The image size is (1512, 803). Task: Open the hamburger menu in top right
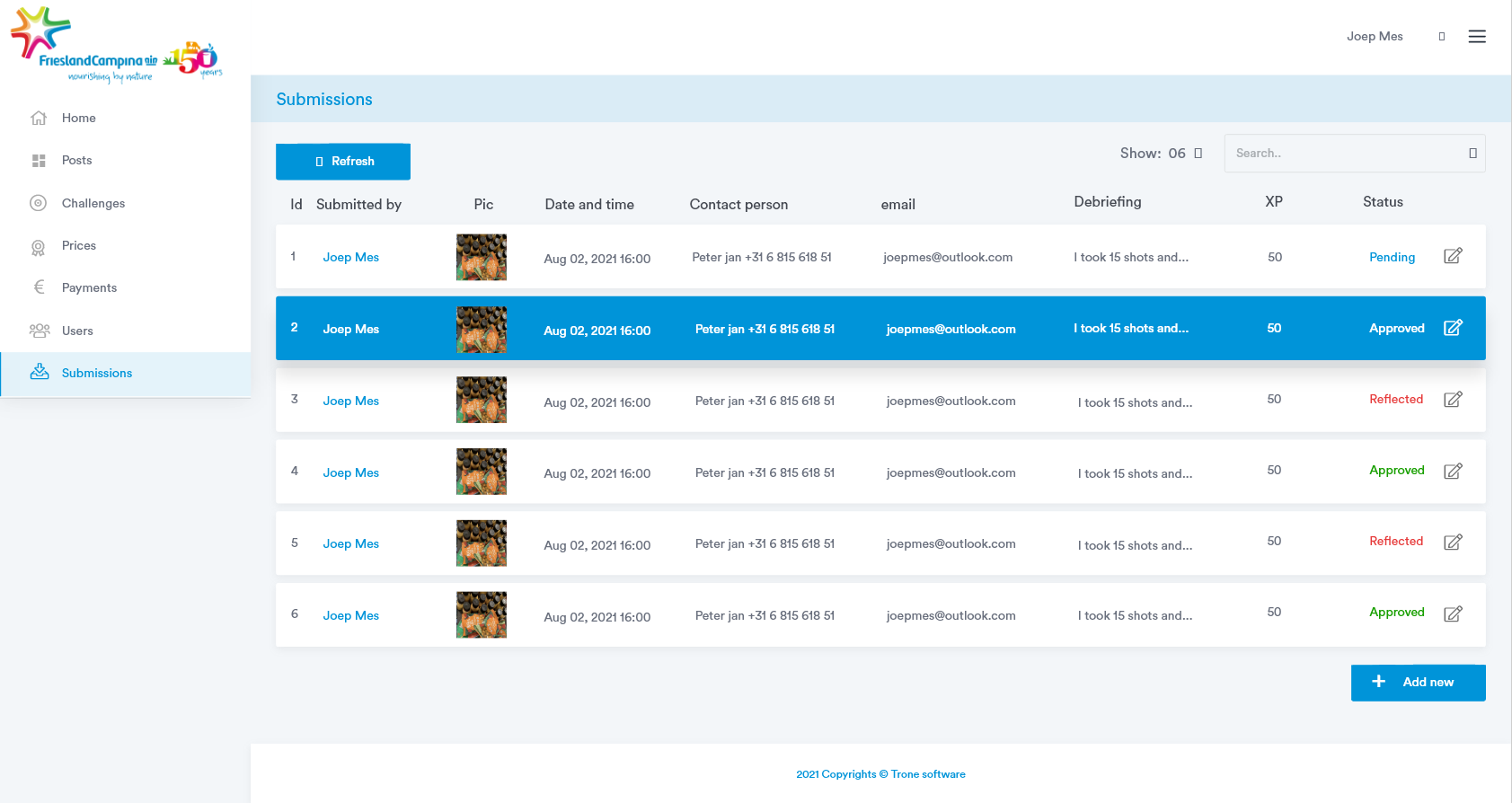click(x=1476, y=37)
